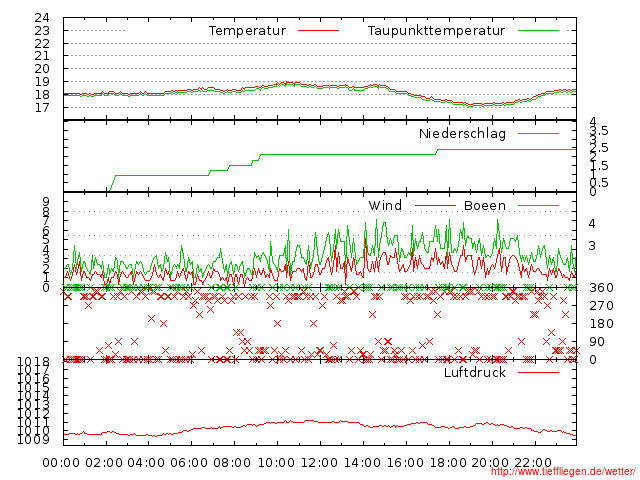Click the 00:00 time axis label
Screen dimensions: 640x480
click(61, 463)
